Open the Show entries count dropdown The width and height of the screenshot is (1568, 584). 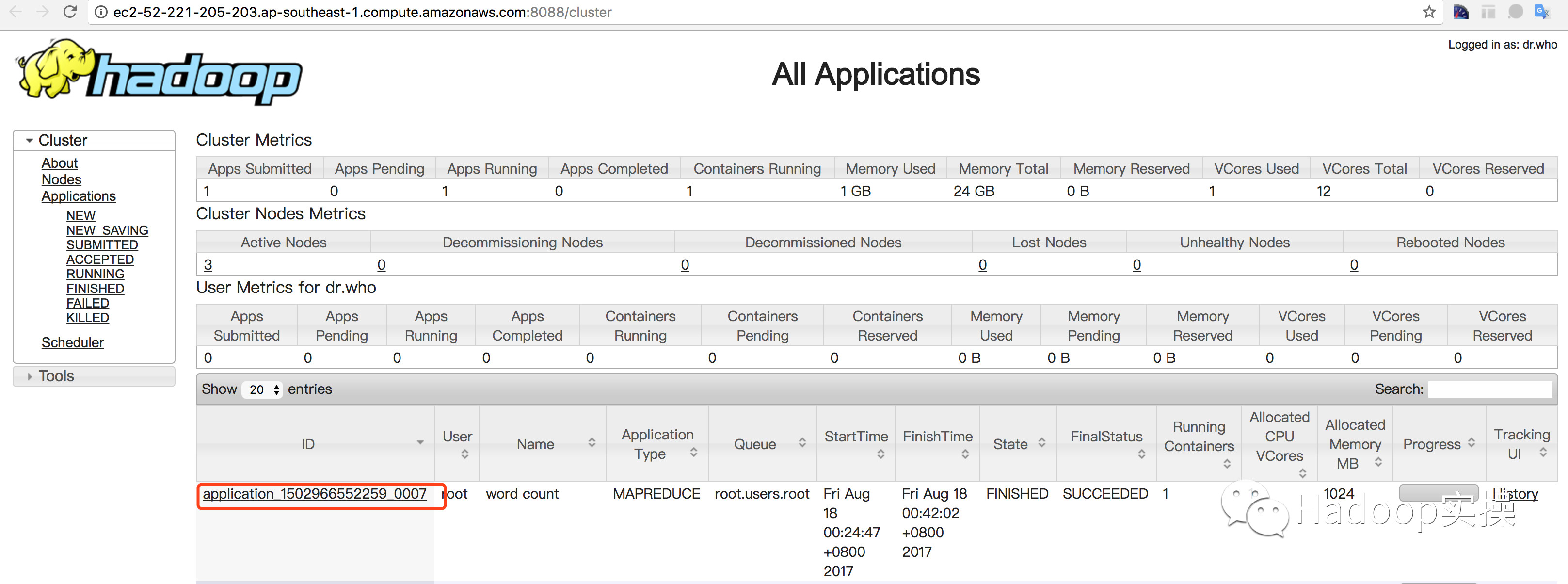262,389
